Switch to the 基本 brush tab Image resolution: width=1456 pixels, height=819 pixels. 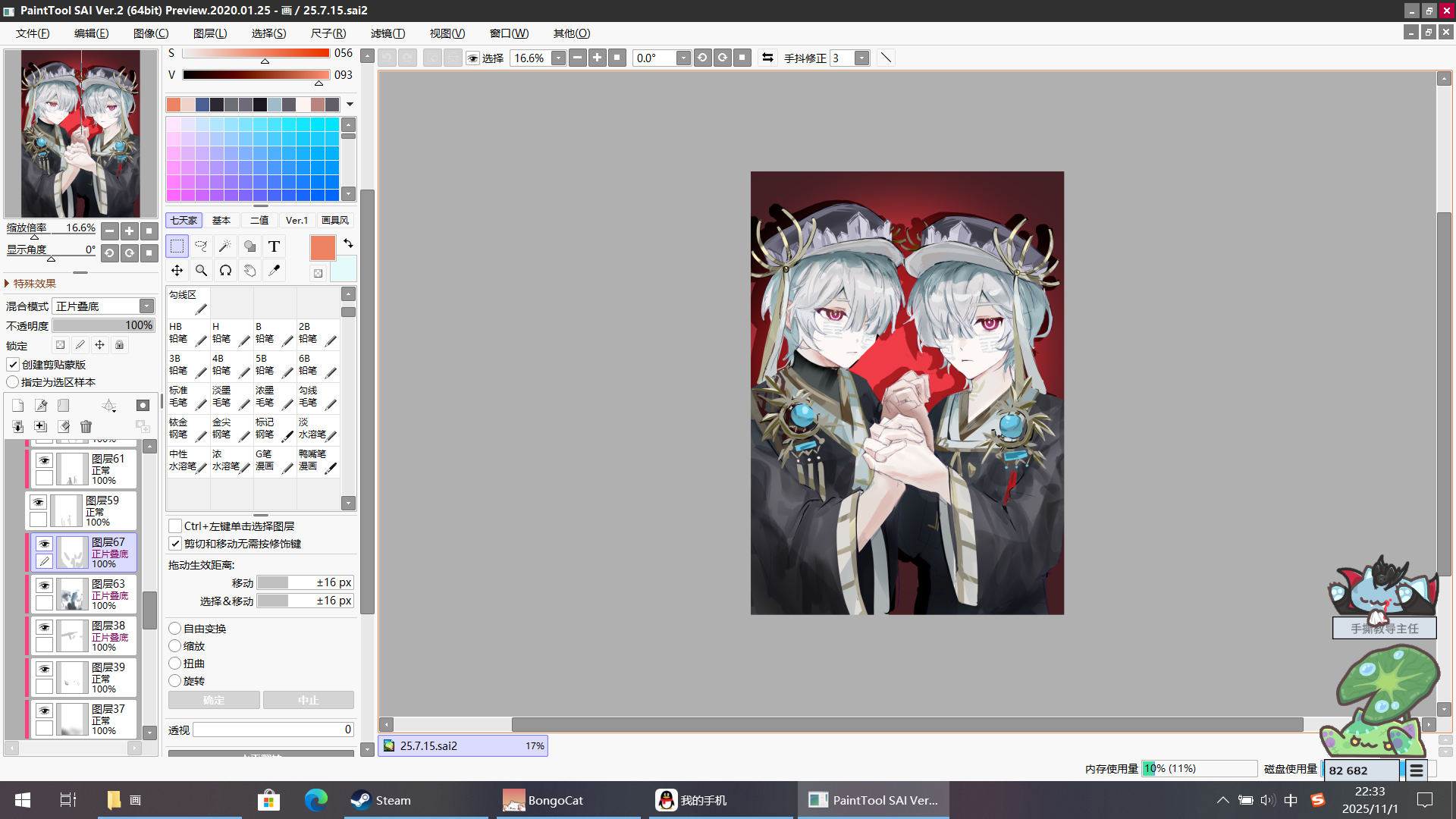[221, 221]
